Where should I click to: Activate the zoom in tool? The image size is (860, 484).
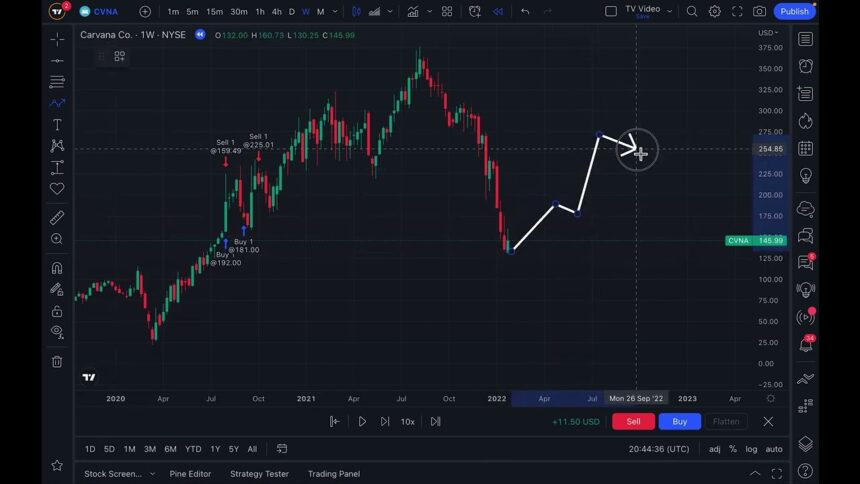(57, 239)
